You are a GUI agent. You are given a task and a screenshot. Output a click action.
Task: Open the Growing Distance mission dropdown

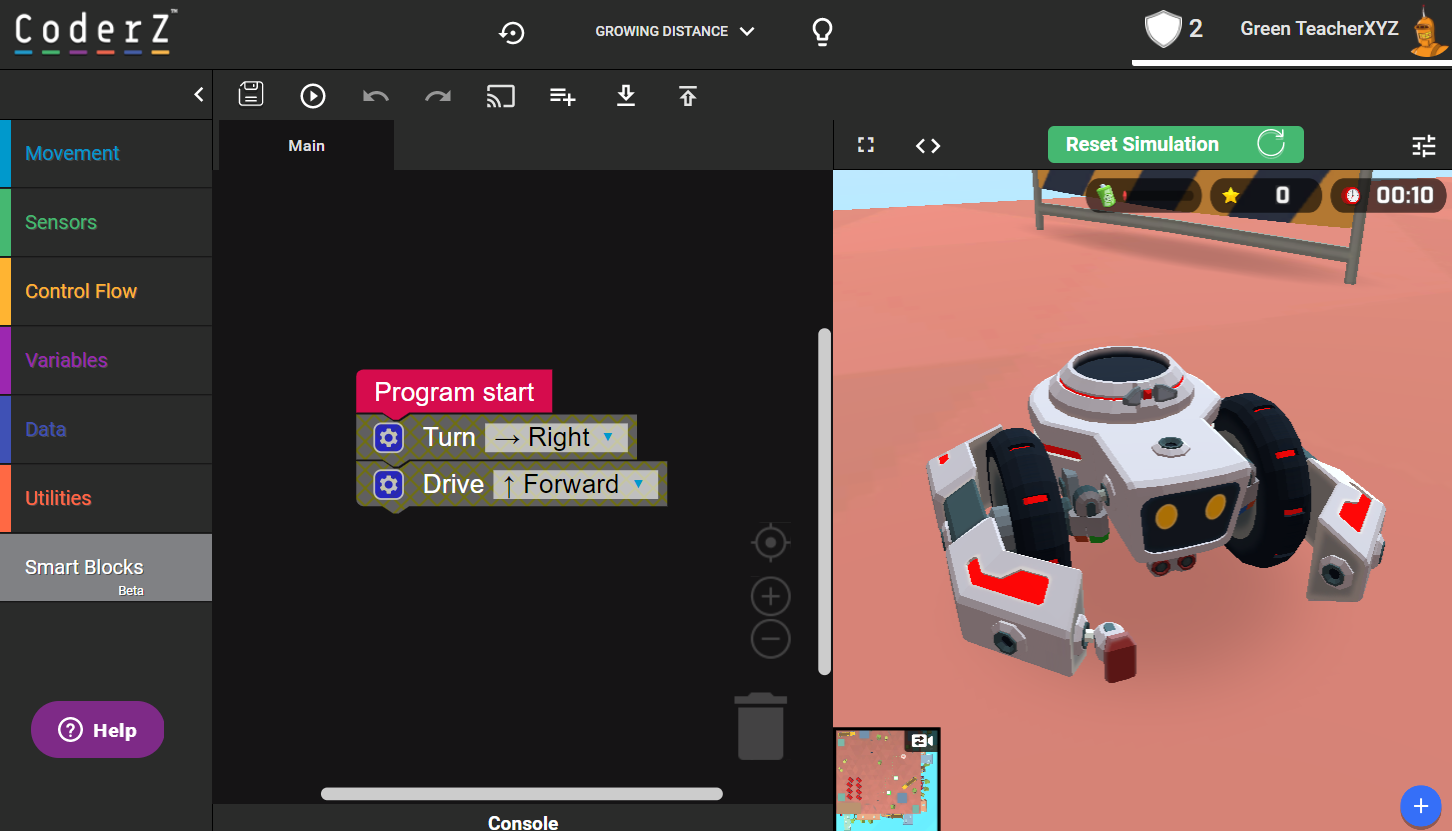[x=674, y=32]
